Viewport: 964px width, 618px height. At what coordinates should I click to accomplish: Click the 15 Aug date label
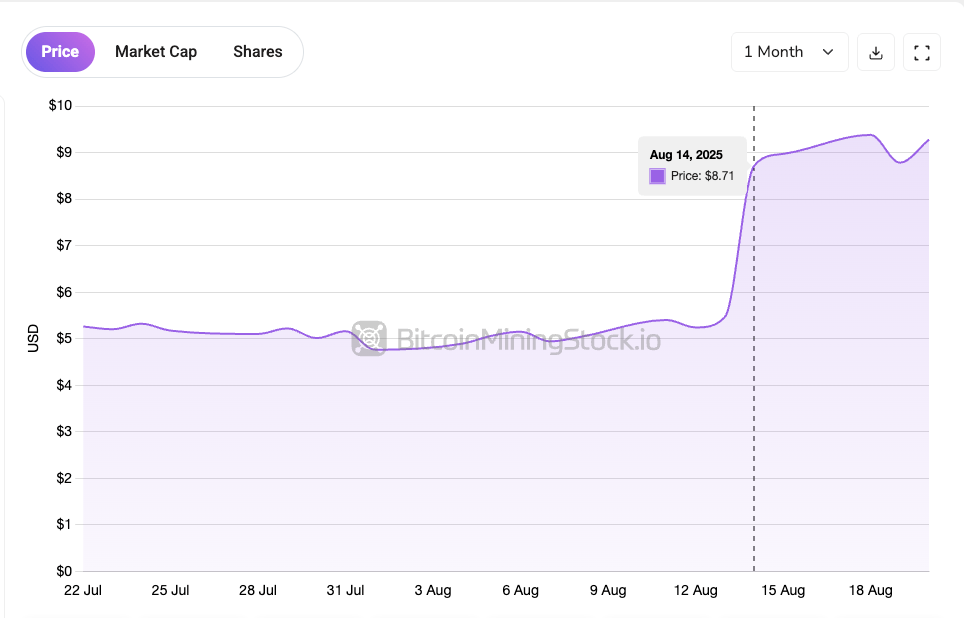(783, 591)
